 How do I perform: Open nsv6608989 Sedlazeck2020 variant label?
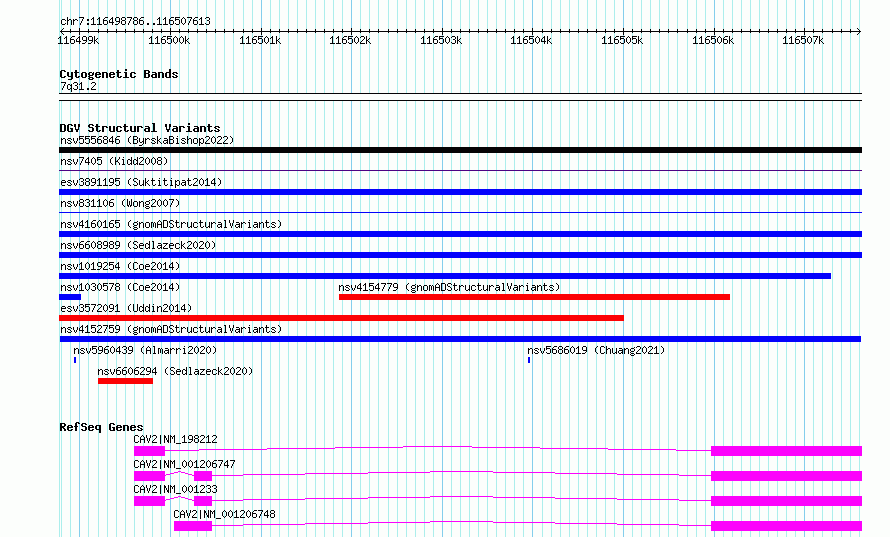[138, 245]
